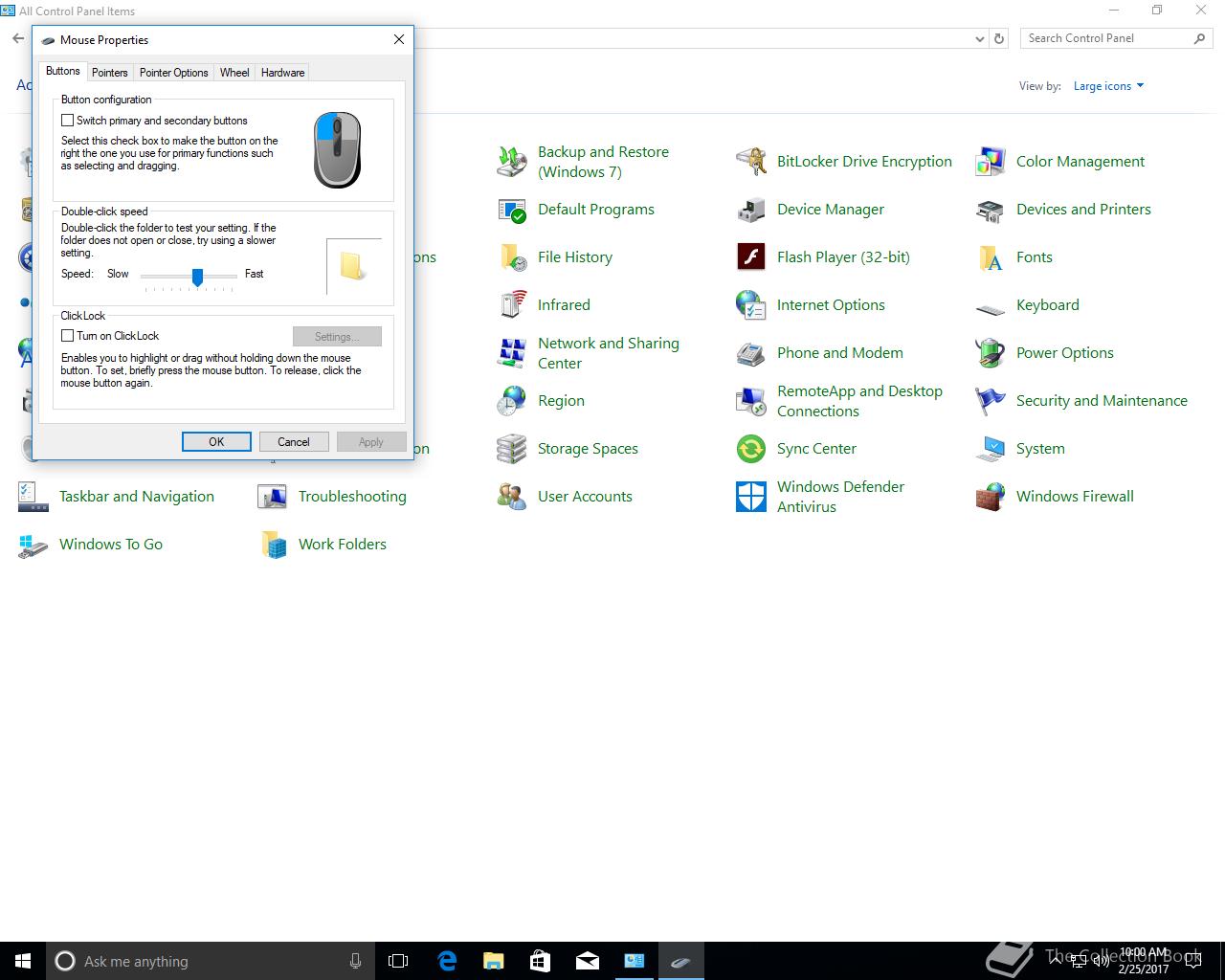Open Task View on the taskbar
The height and width of the screenshot is (980, 1225).
tap(398, 961)
